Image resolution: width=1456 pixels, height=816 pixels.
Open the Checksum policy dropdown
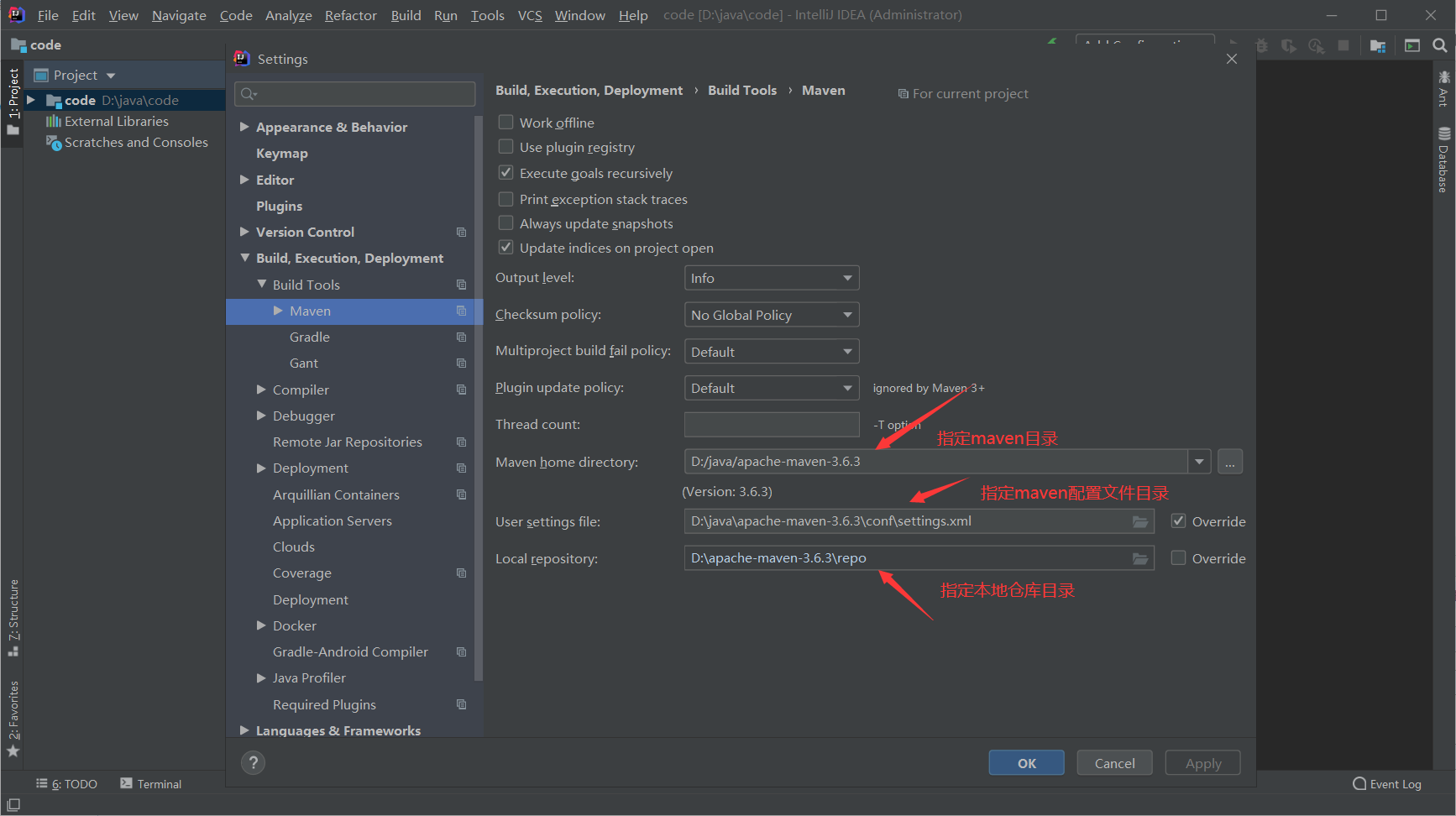772,315
